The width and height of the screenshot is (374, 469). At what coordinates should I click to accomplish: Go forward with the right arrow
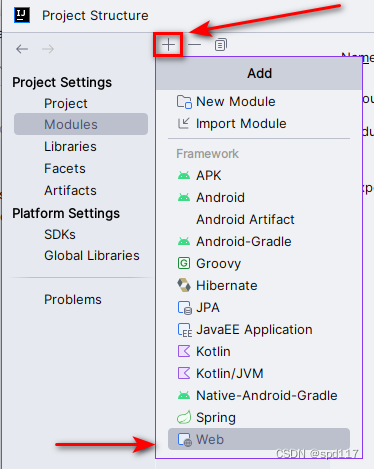click(48, 49)
